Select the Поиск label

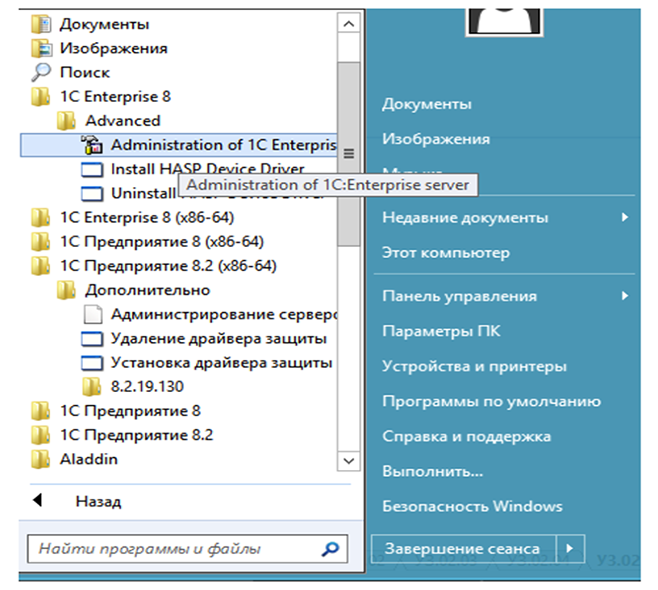[85, 72]
